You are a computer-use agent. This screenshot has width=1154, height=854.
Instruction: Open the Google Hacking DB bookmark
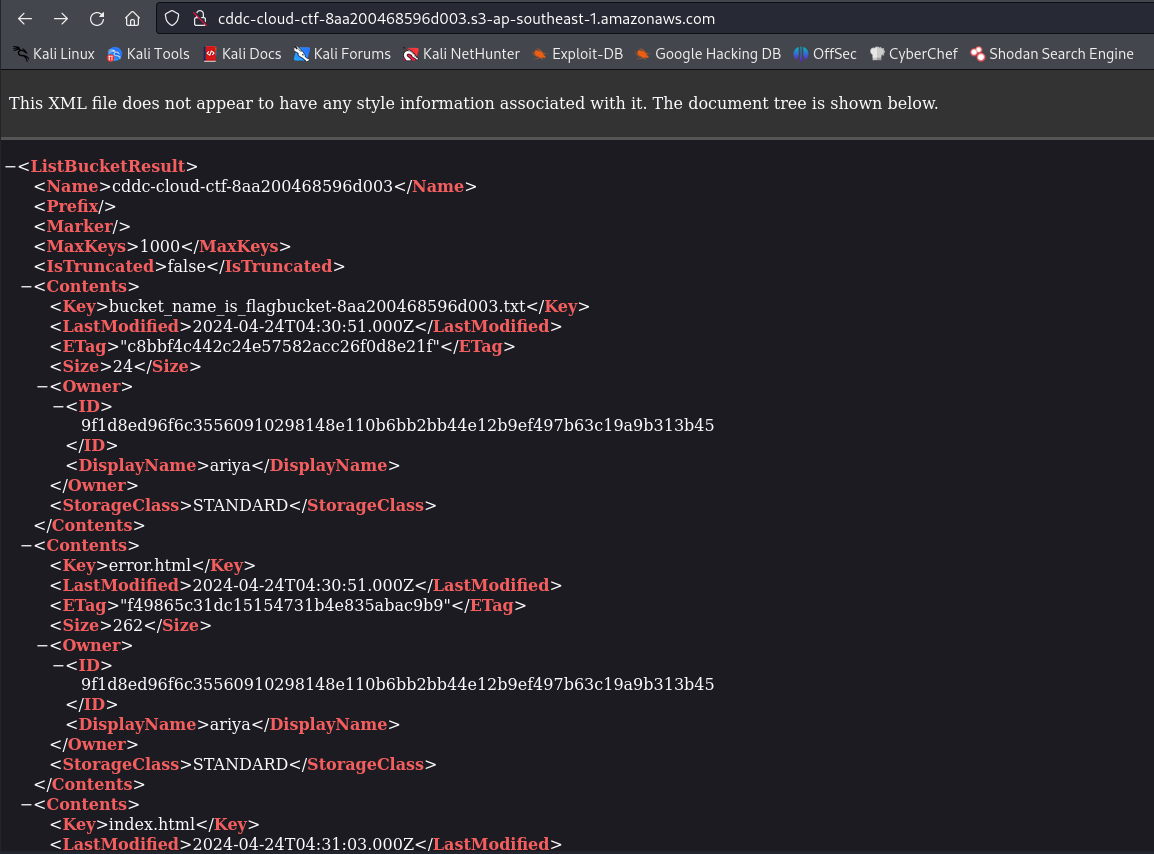point(707,54)
